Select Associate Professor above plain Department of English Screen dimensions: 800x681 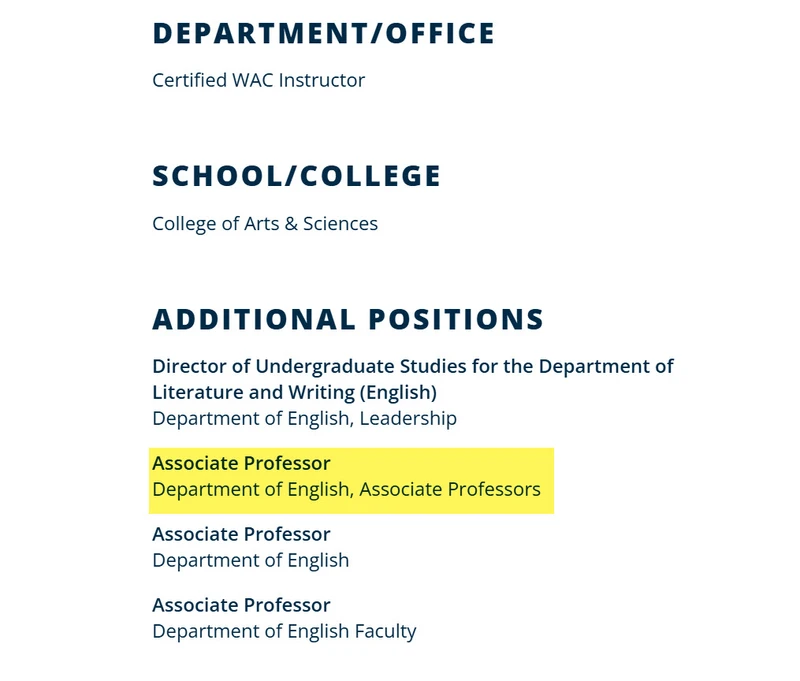[x=241, y=534]
